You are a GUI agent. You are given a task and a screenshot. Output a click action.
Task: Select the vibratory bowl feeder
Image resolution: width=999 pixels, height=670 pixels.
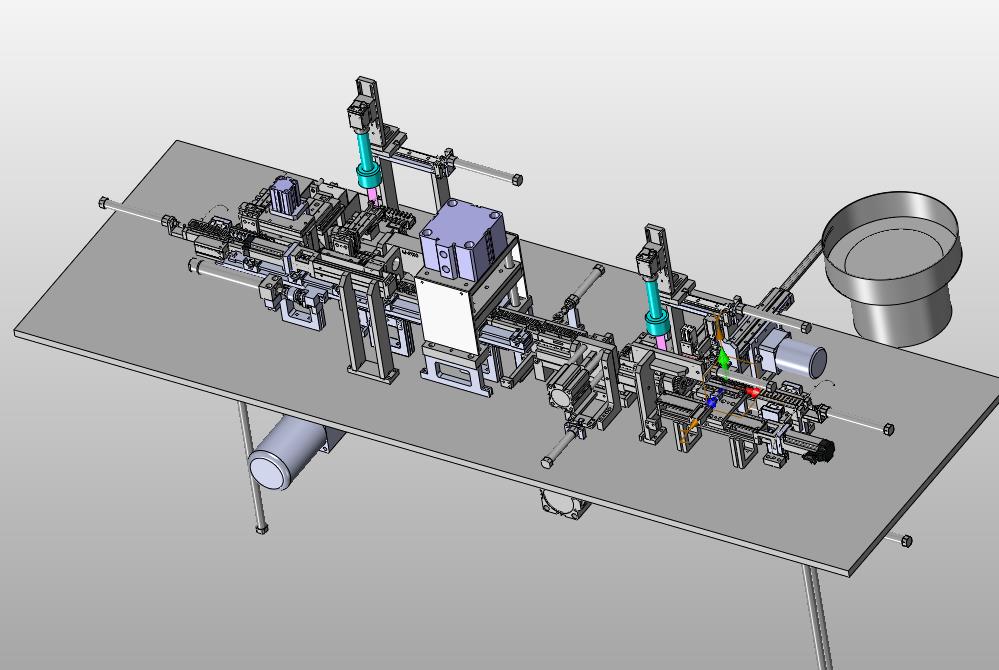click(892, 267)
